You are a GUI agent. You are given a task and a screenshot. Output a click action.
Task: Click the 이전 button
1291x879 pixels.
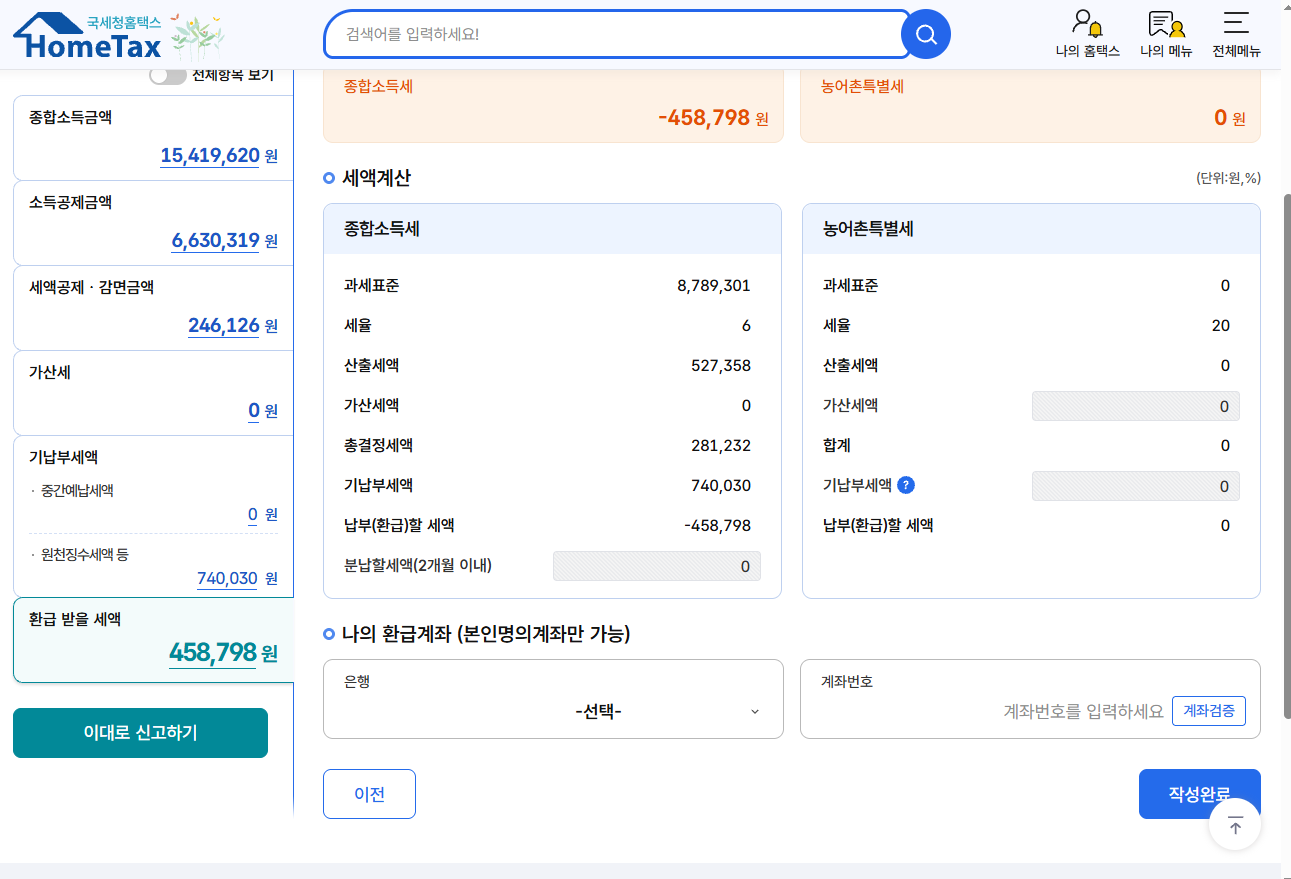point(369,794)
